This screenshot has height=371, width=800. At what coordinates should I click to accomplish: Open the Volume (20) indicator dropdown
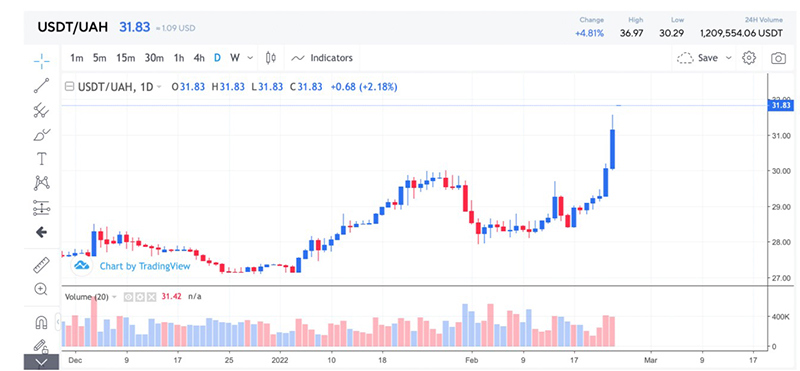point(114,296)
